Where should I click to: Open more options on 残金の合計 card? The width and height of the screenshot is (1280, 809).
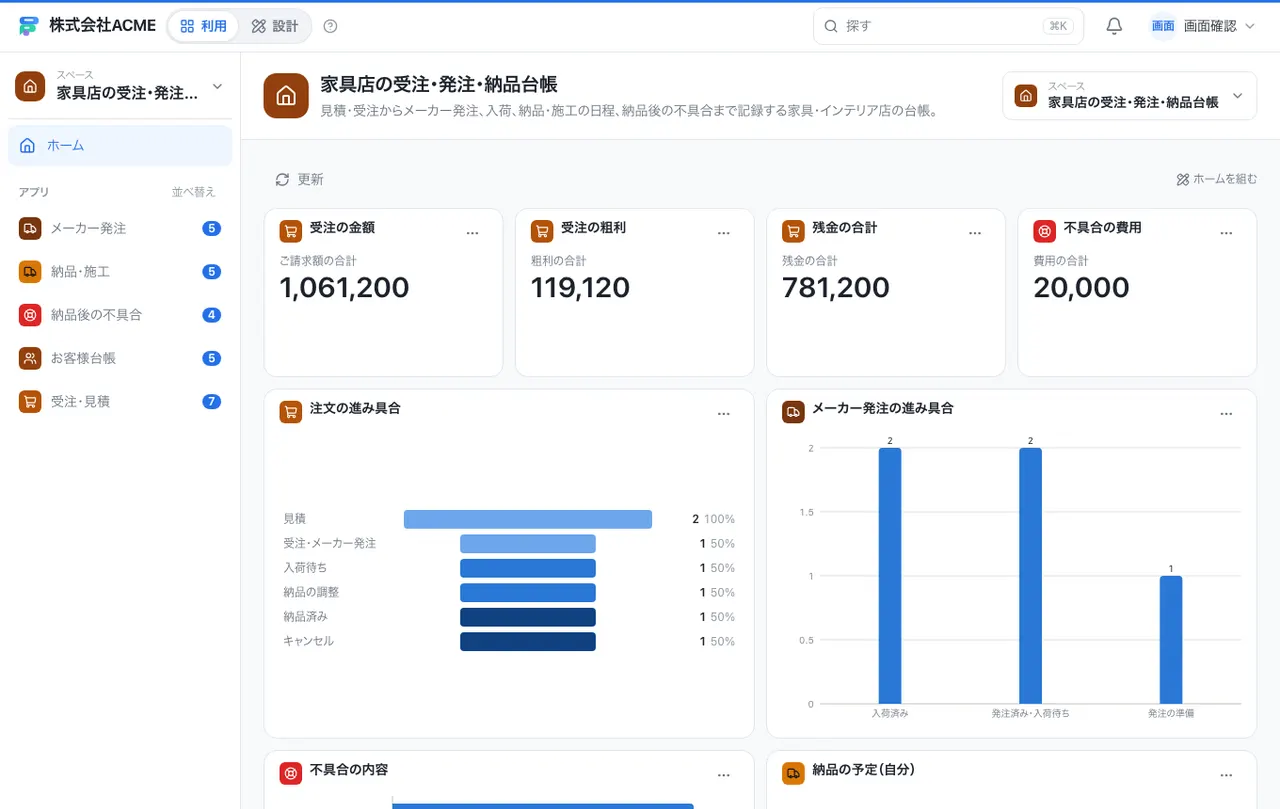(975, 233)
